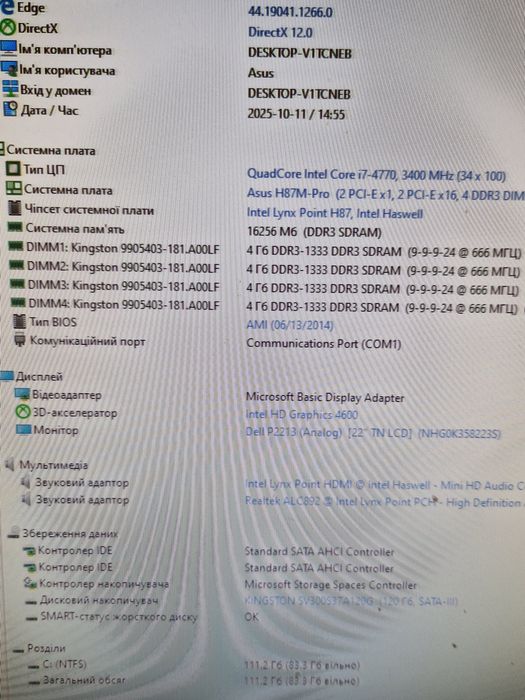Click the Загальний обсяг total size row
The width and height of the screenshot is (525, 700).
click(84, 680)
